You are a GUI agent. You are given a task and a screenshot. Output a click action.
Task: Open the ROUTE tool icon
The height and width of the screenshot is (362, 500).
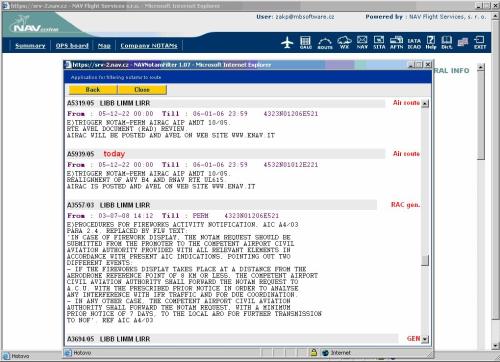(x=325, y=43)
